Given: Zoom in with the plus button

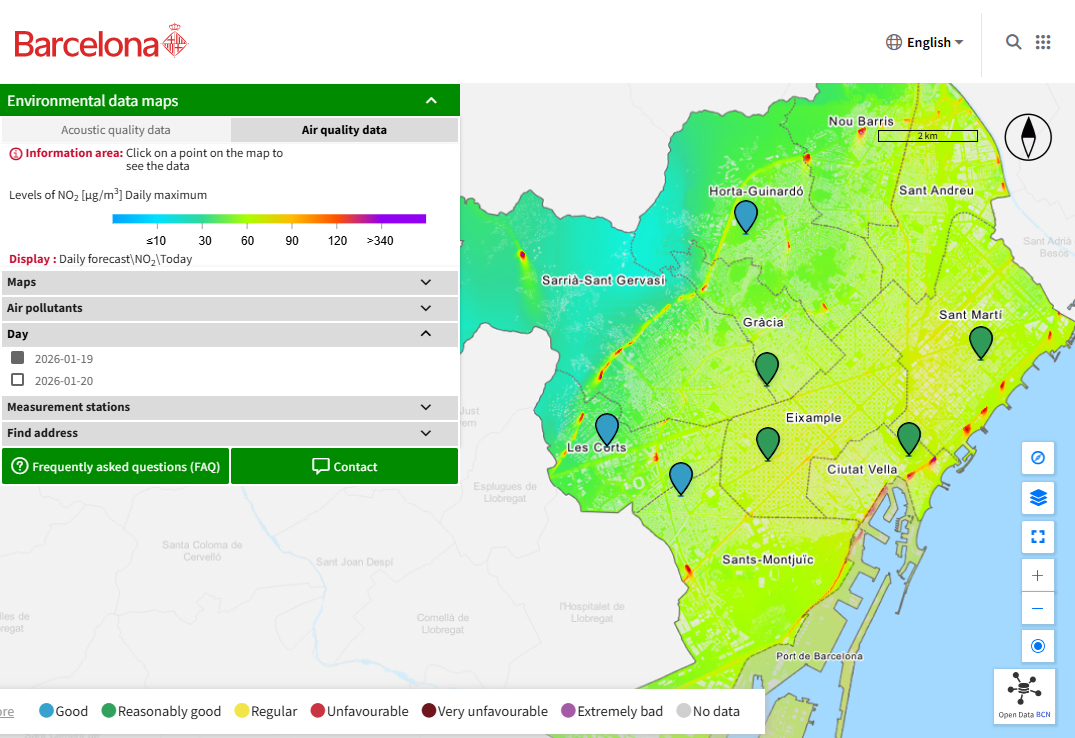Looking at the screenshot, I should (1037, 575).
